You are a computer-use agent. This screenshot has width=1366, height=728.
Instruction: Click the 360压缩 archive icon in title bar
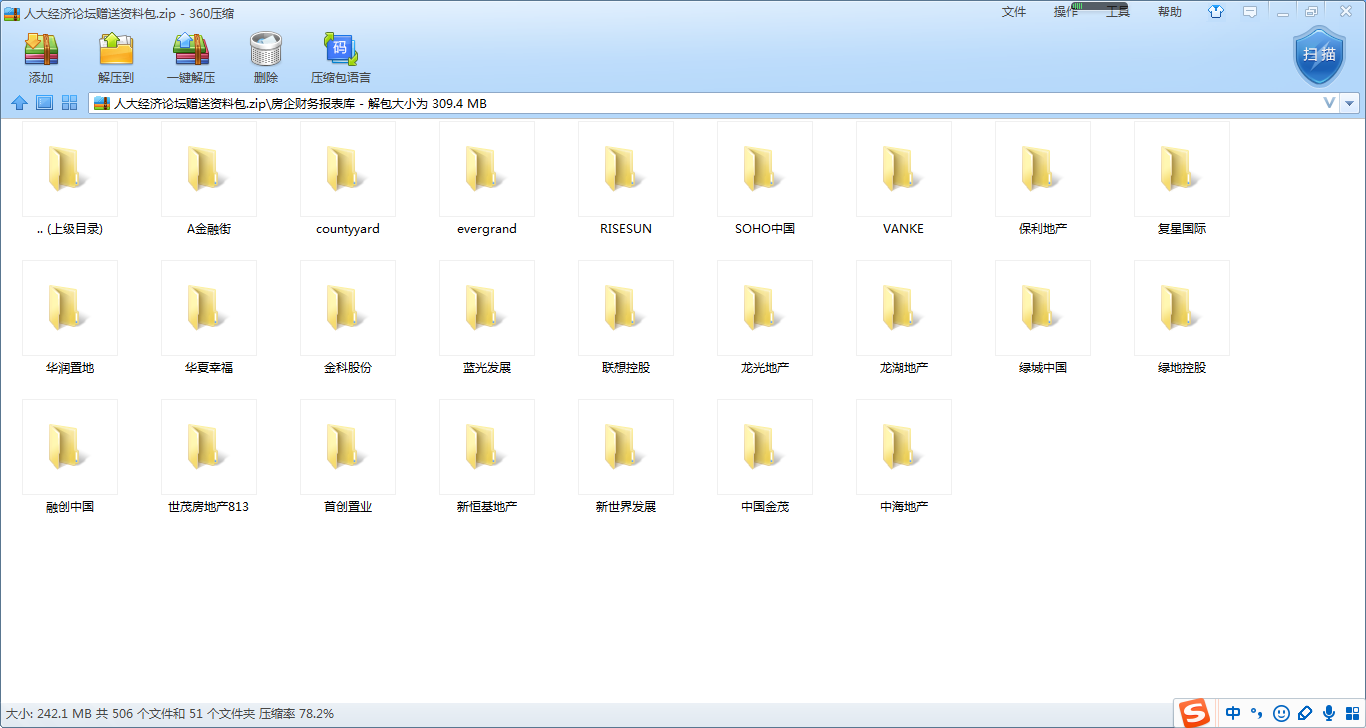pyautogui.click(x=12, y=13)
